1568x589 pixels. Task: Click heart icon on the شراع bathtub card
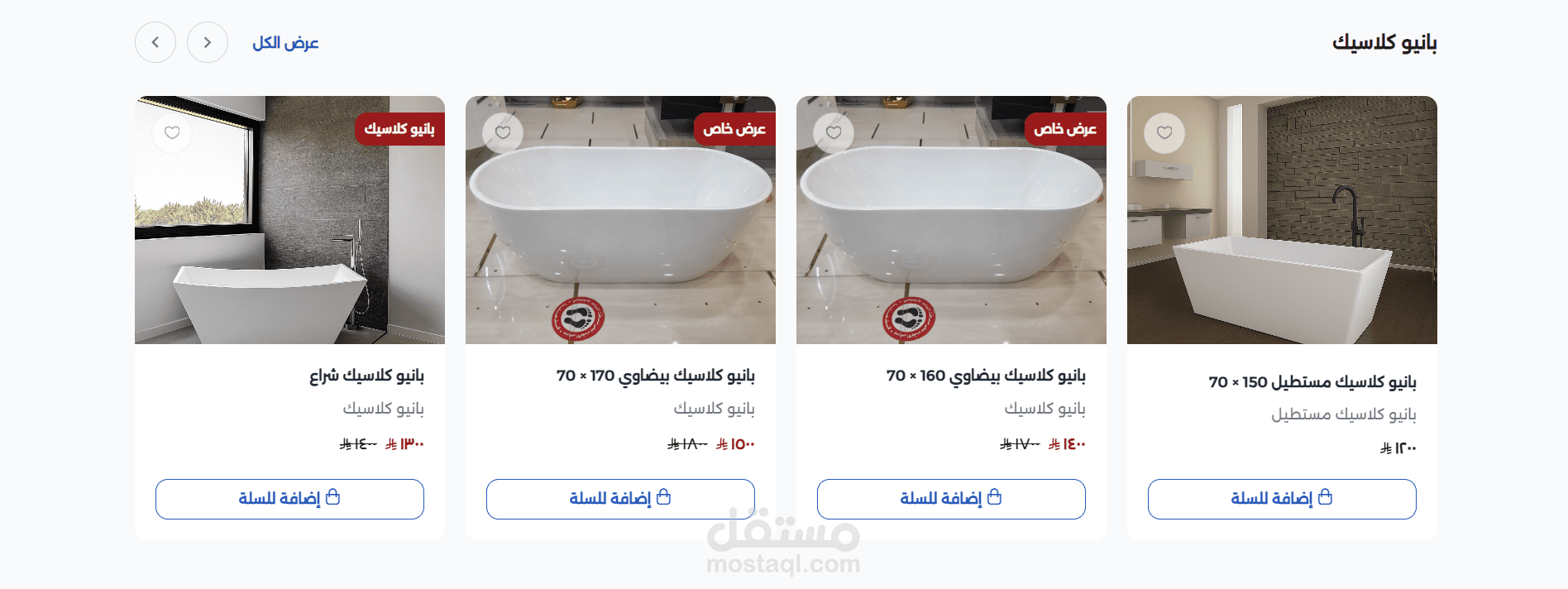pyautogui.click(x=172, y=132)
